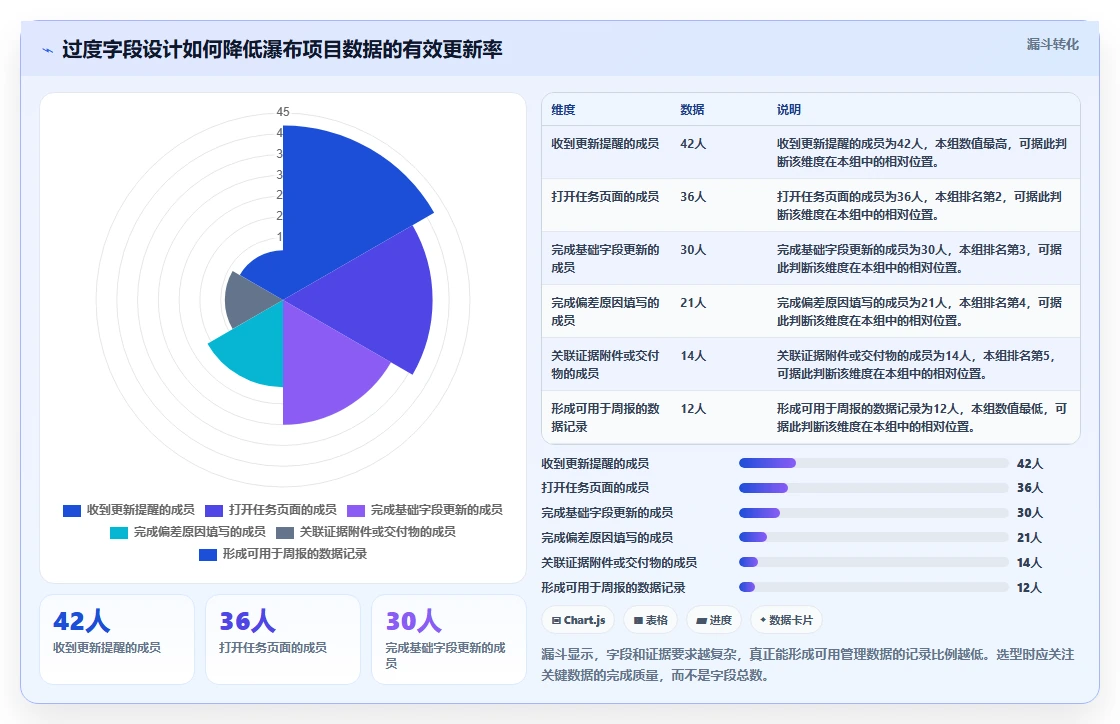This screenshot has width=1120, height=724.
Task: Click progress list label 完成基础字段更新的成员
Action: pos(607,513)
